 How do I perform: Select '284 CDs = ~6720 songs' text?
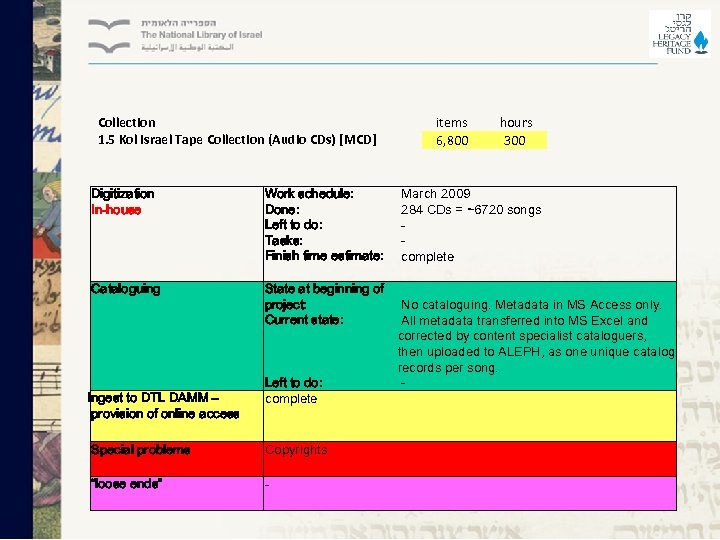[471, 210]
